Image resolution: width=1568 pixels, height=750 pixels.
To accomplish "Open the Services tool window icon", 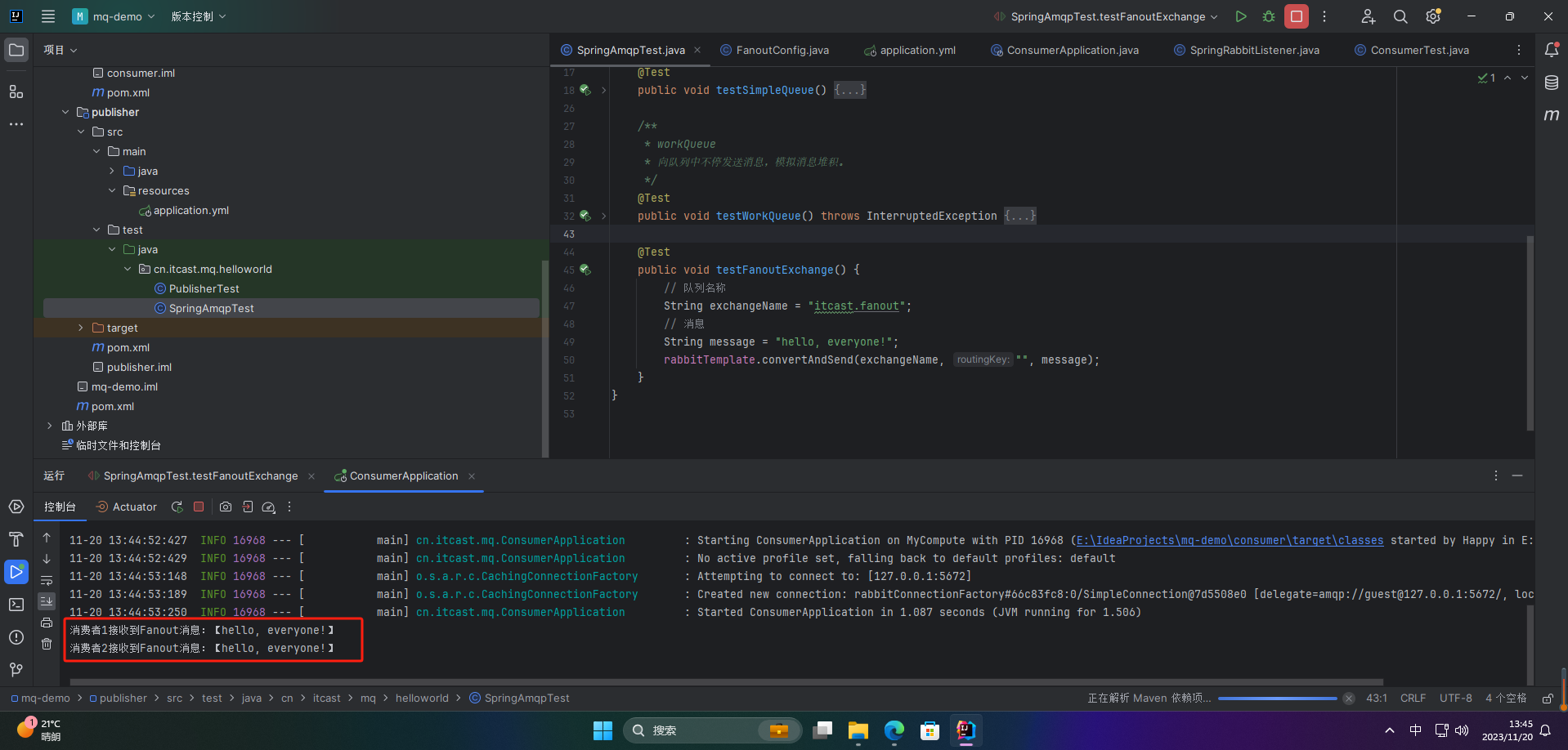I will (x=16, y=507).
